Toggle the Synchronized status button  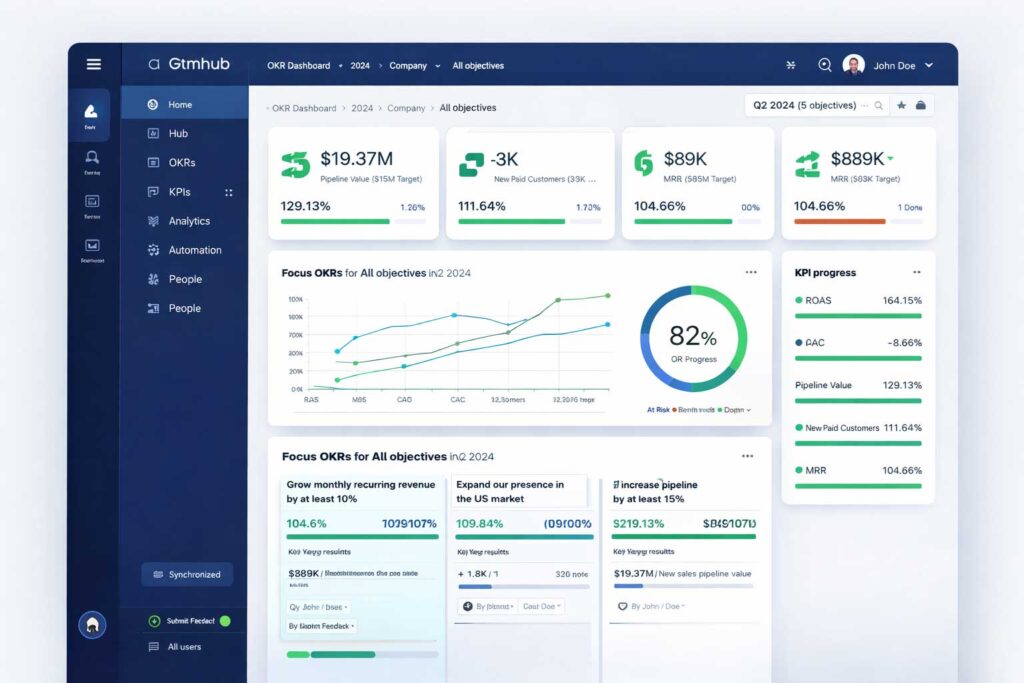[x=187, y=574]
